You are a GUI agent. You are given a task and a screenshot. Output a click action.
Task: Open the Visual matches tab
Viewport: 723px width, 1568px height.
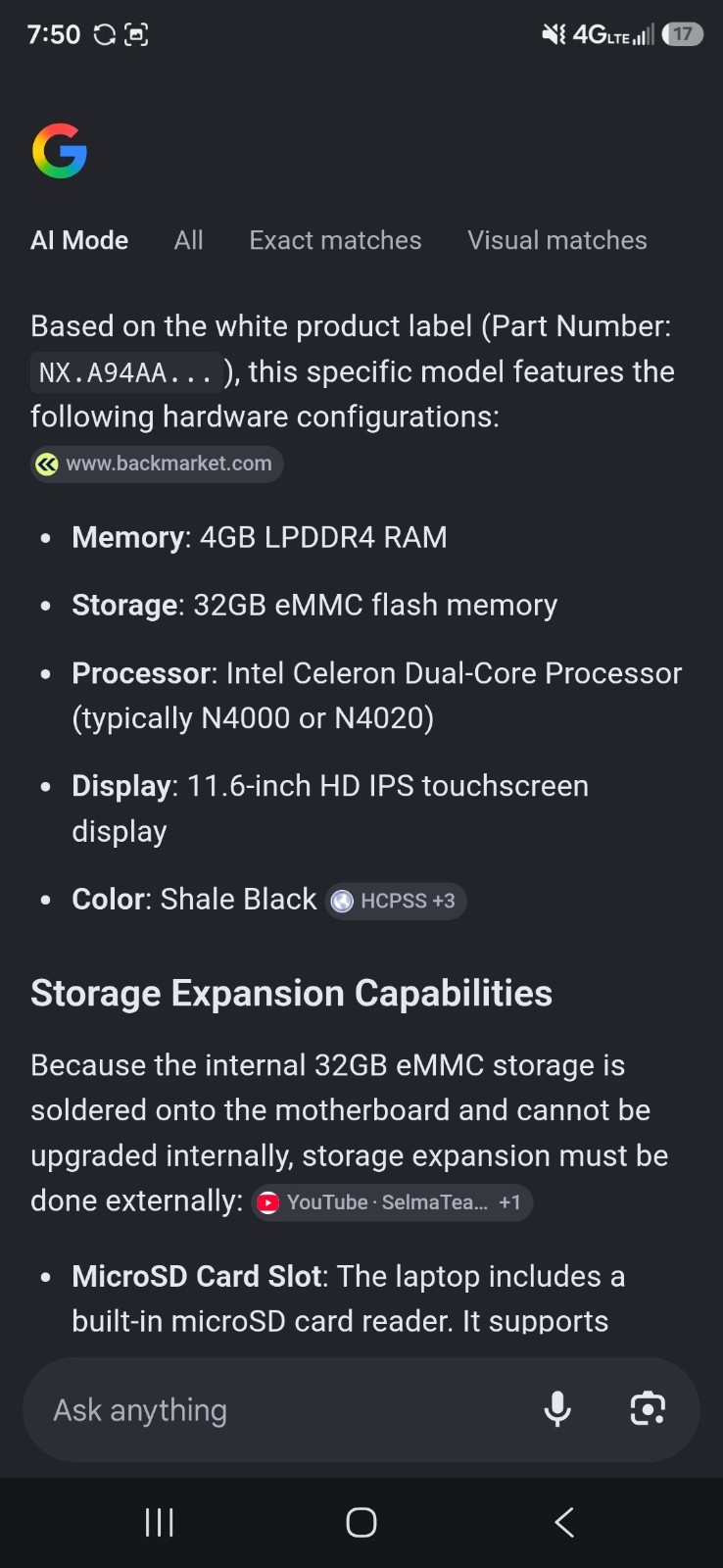(x=557, y=240)
